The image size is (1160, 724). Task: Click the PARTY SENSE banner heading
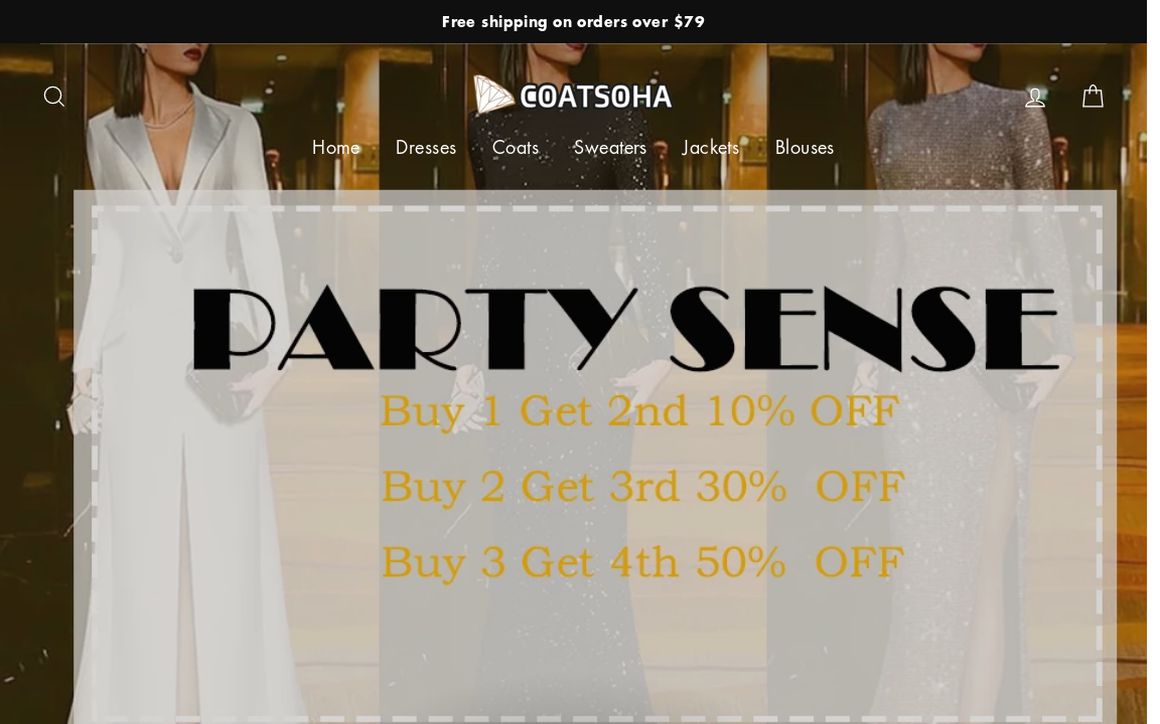click(x=625, y=328)
